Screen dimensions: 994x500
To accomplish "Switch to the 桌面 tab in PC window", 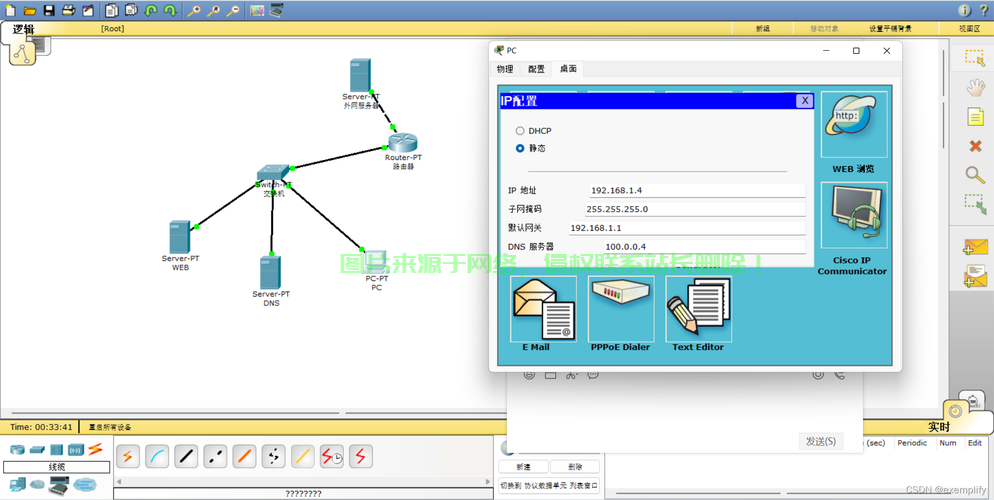I will pyautogui.click(x=568, y=69).
